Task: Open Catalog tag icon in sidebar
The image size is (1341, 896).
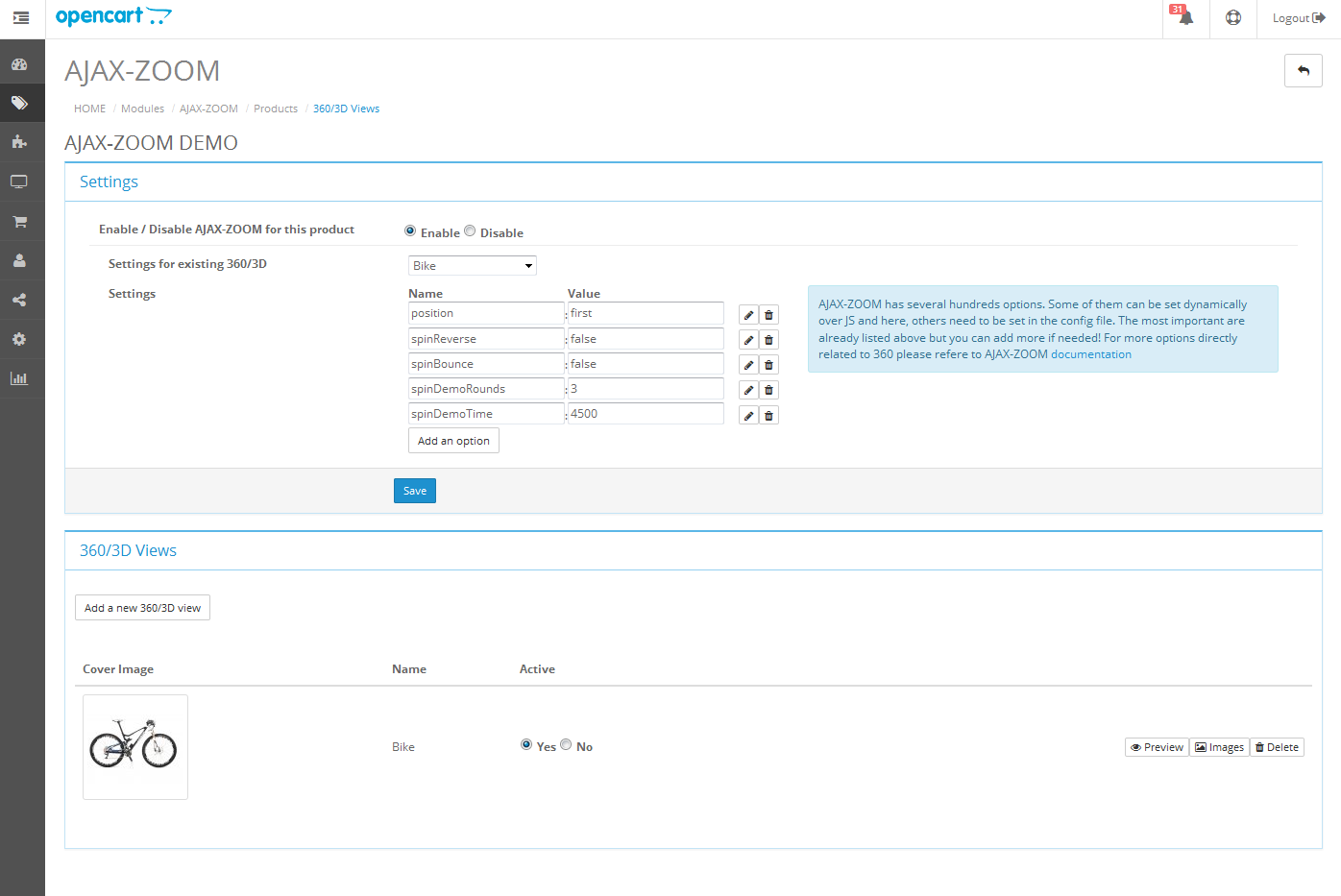Action: click(x=19, y=103)
